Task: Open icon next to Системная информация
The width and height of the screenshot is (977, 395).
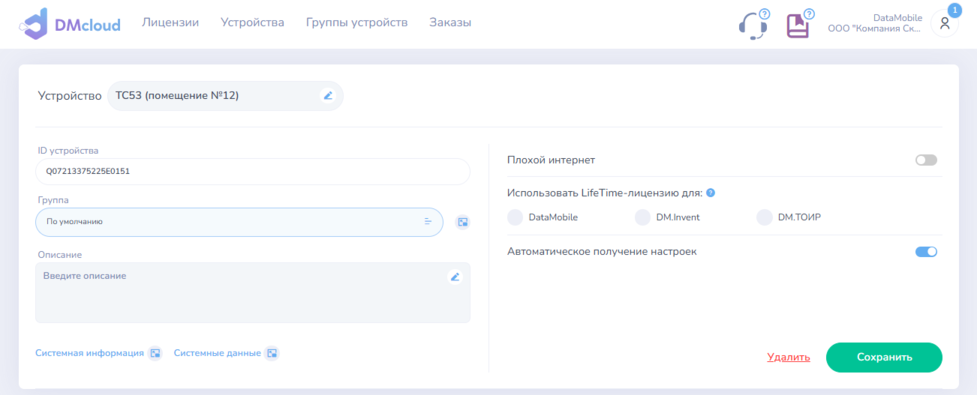Action: 155,353
